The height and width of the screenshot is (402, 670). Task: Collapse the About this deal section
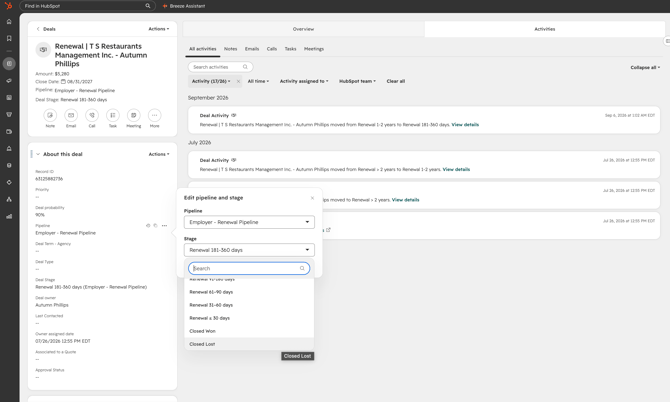pos(38,154)
